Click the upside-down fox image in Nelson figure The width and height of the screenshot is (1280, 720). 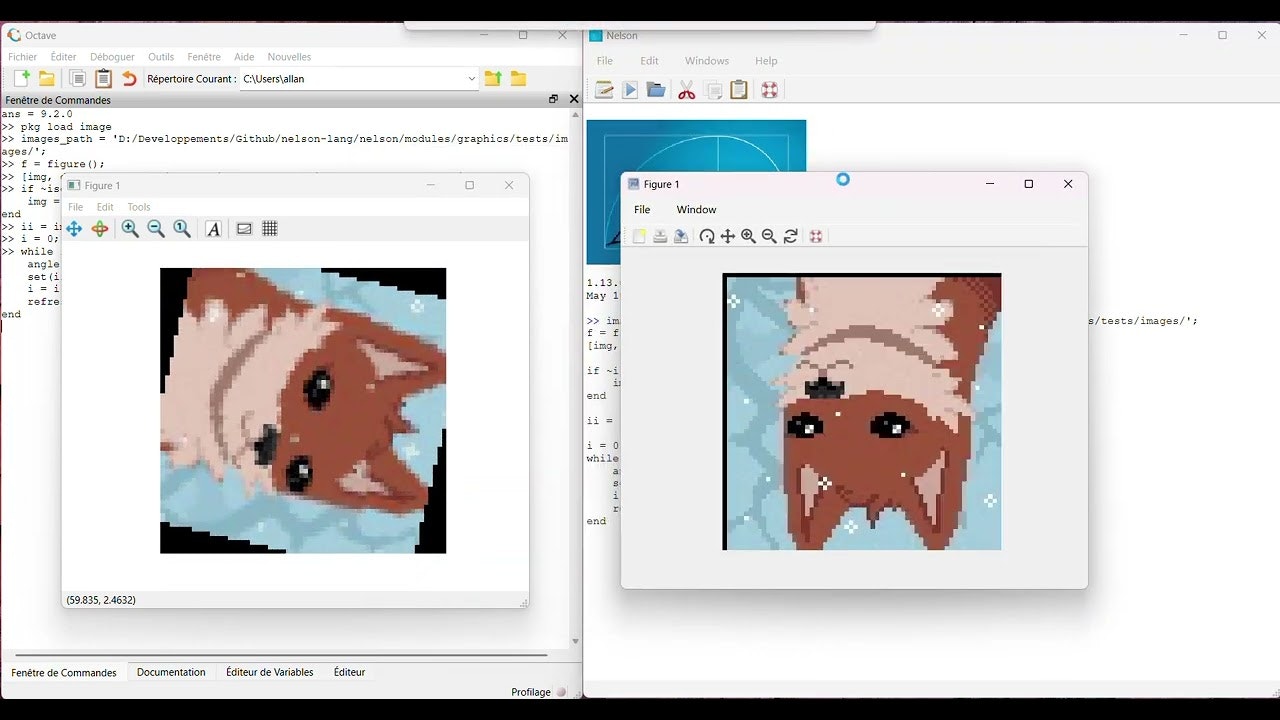[862, 412]
